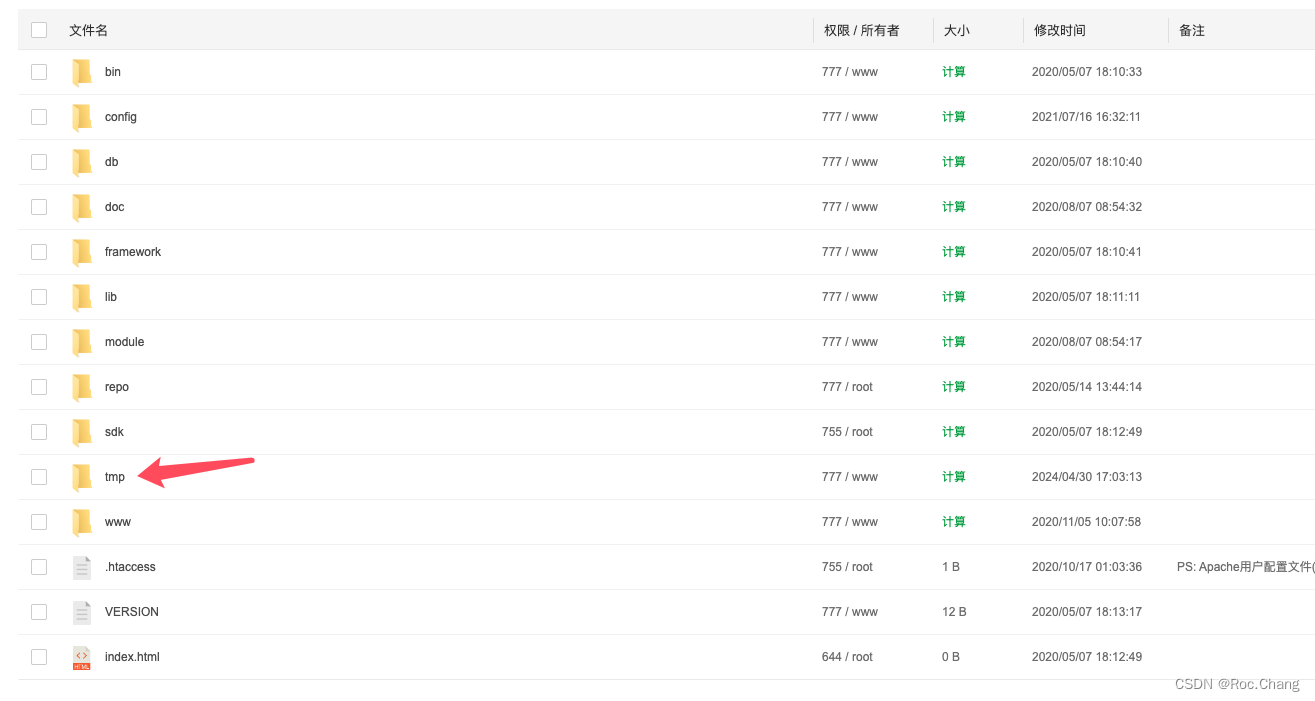Toggle the select-all checkbox in header
Screen dimensions: 1315x701
point(39,30)
